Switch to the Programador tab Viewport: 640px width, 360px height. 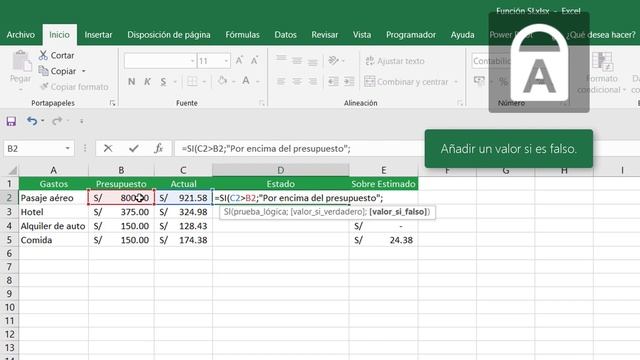(x=411, y=35)
